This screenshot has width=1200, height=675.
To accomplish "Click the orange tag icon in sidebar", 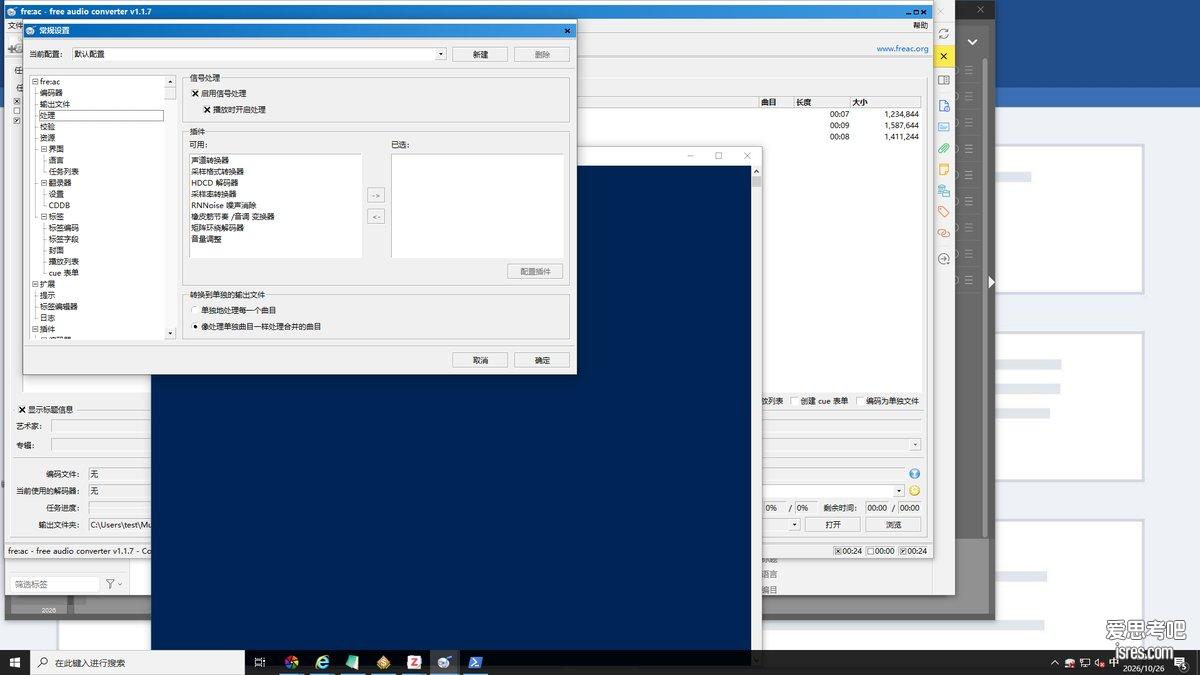I will 943,212.
